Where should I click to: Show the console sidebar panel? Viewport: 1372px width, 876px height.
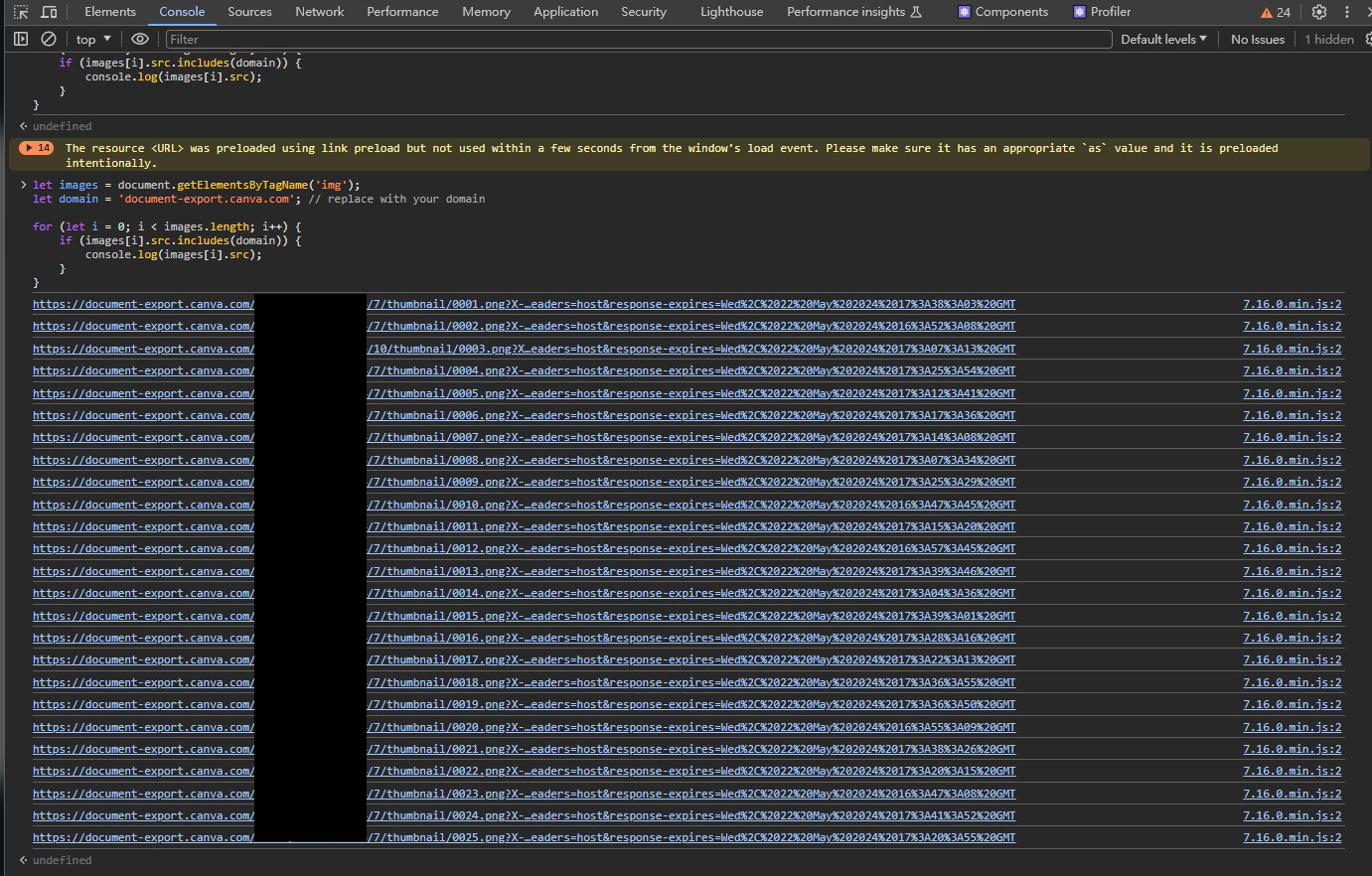[21, 39]
